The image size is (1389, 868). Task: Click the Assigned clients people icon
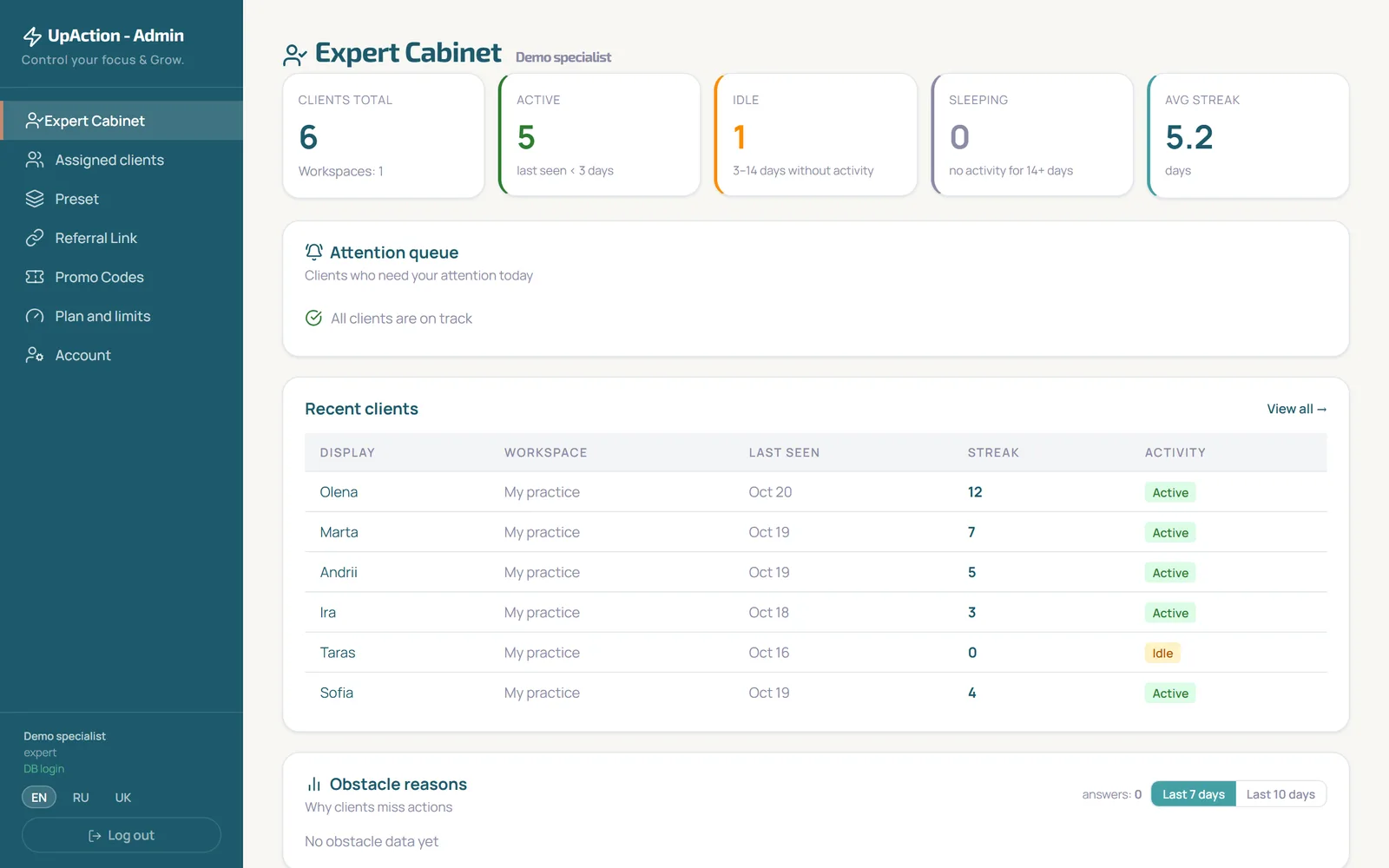(35, 160)
